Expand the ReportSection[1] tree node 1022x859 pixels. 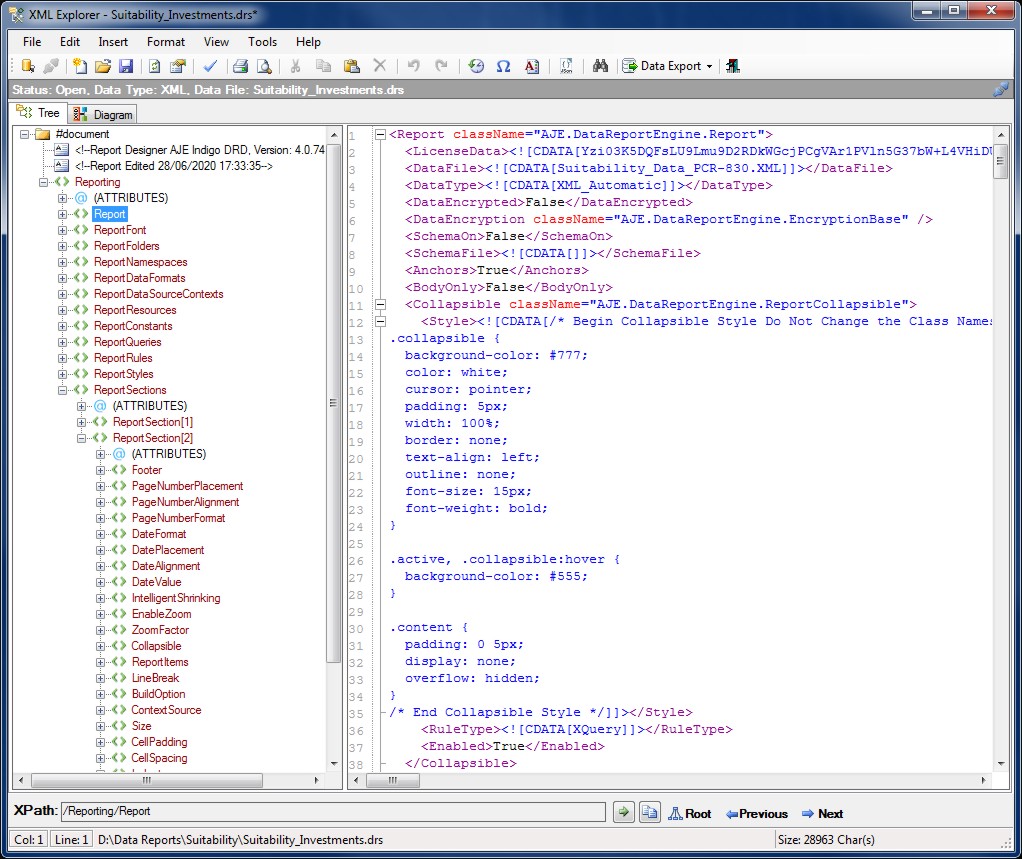[x=82, y=422]
